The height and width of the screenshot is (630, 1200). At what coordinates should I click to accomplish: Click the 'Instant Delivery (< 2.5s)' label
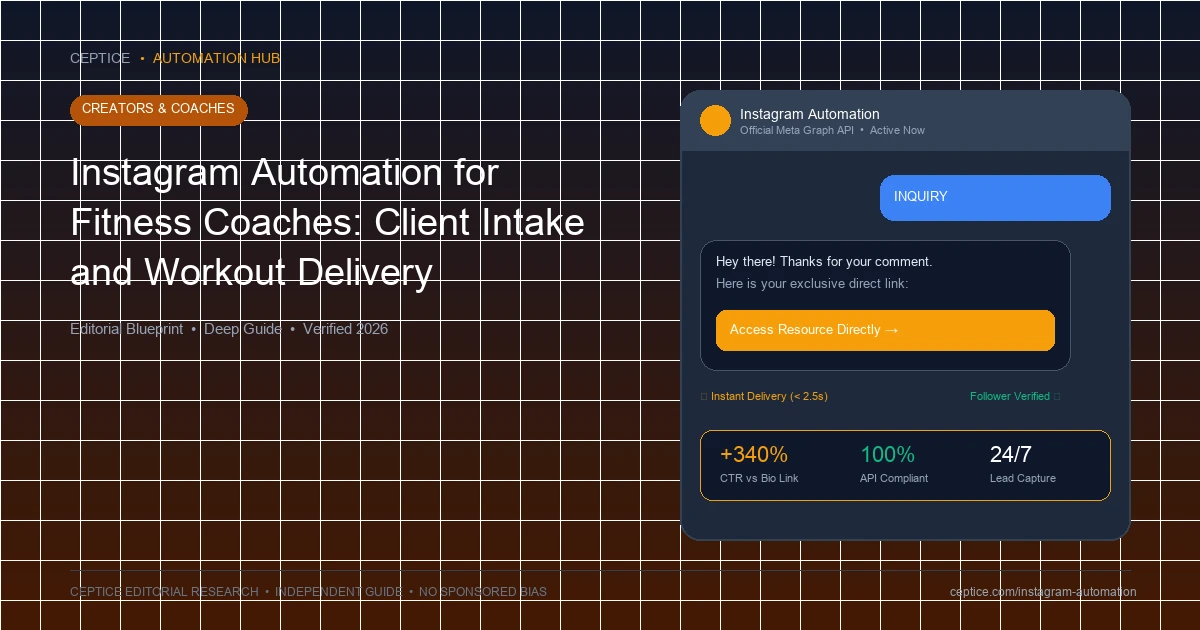tap(769, 396)
